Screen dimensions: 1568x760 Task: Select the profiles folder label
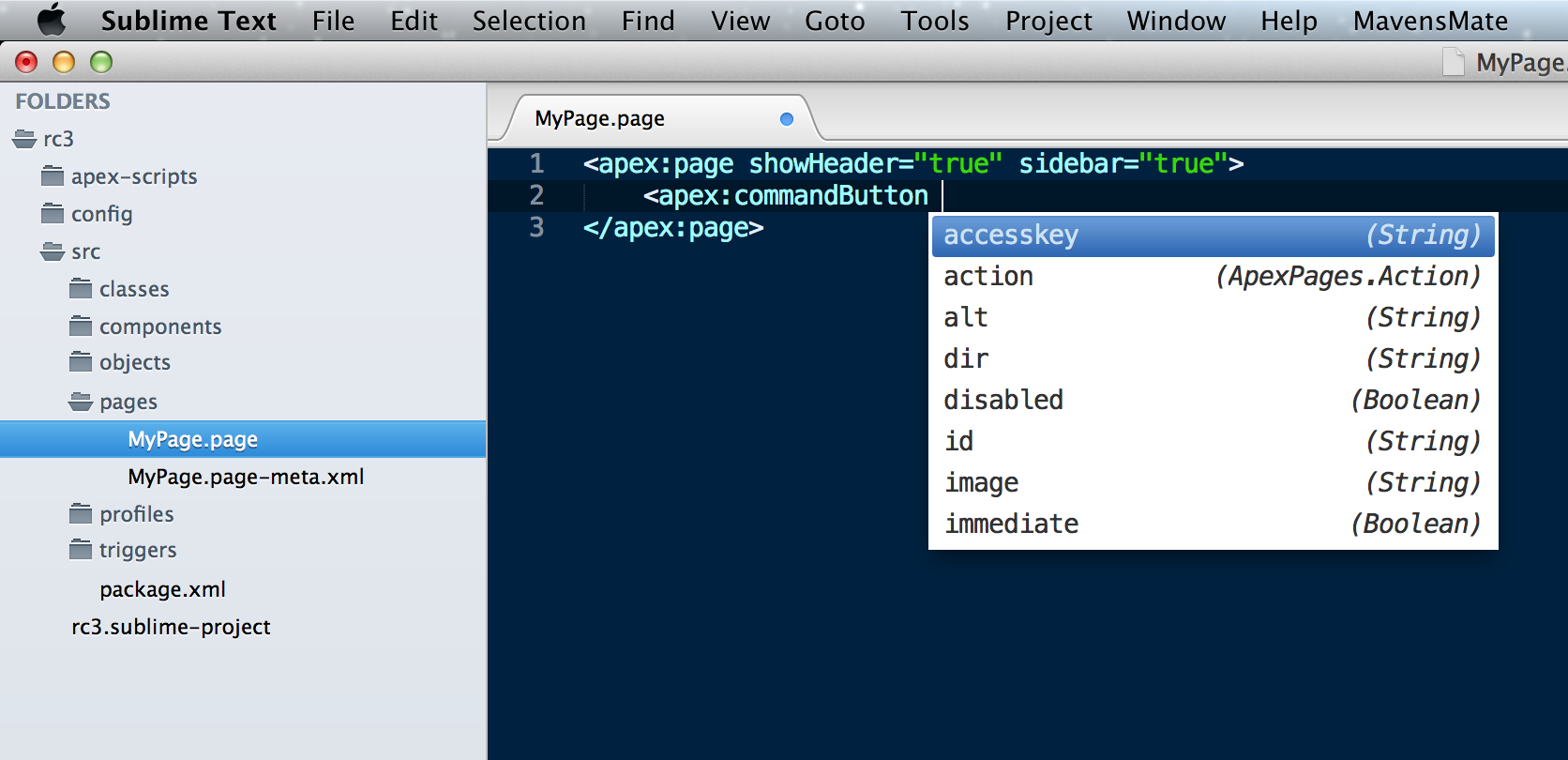[x=137, y=514]
